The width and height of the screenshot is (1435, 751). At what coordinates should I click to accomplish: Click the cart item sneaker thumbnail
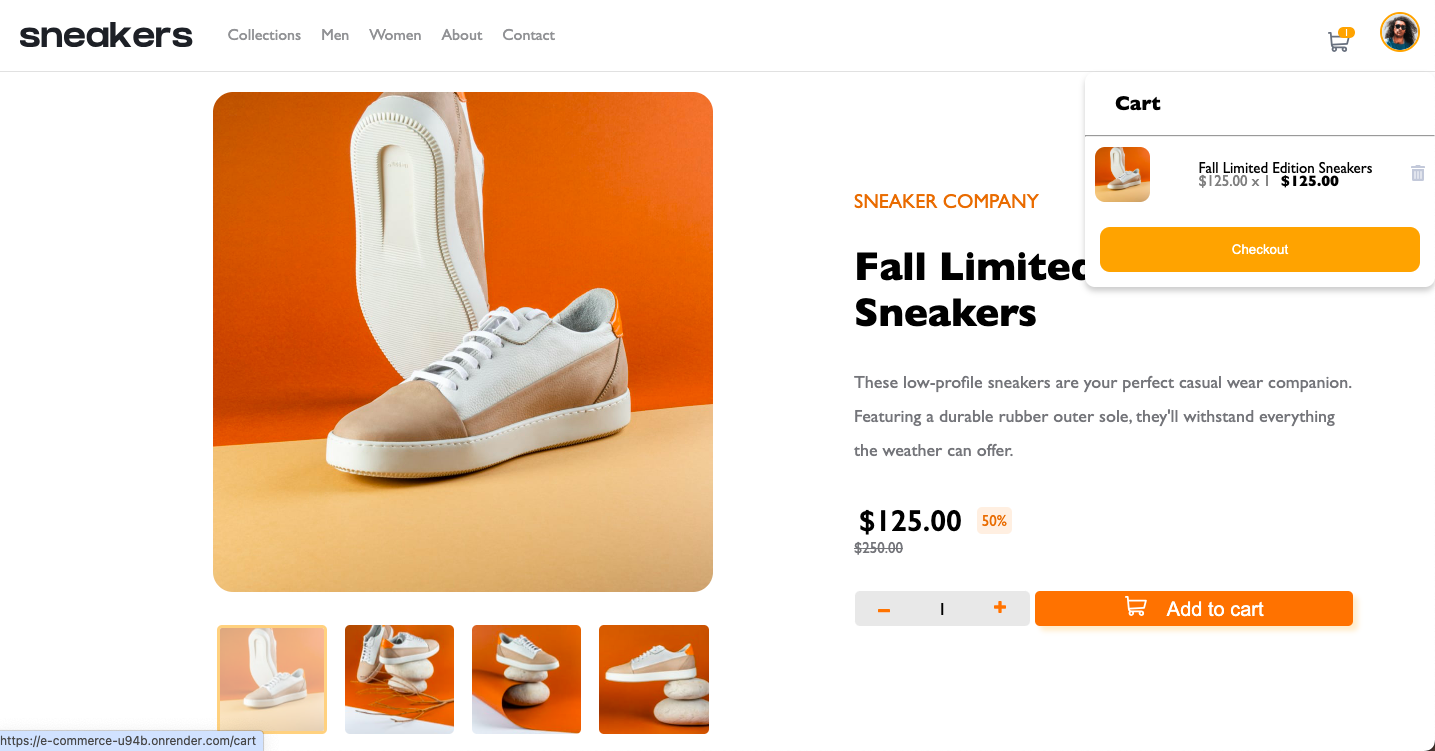1122,174
